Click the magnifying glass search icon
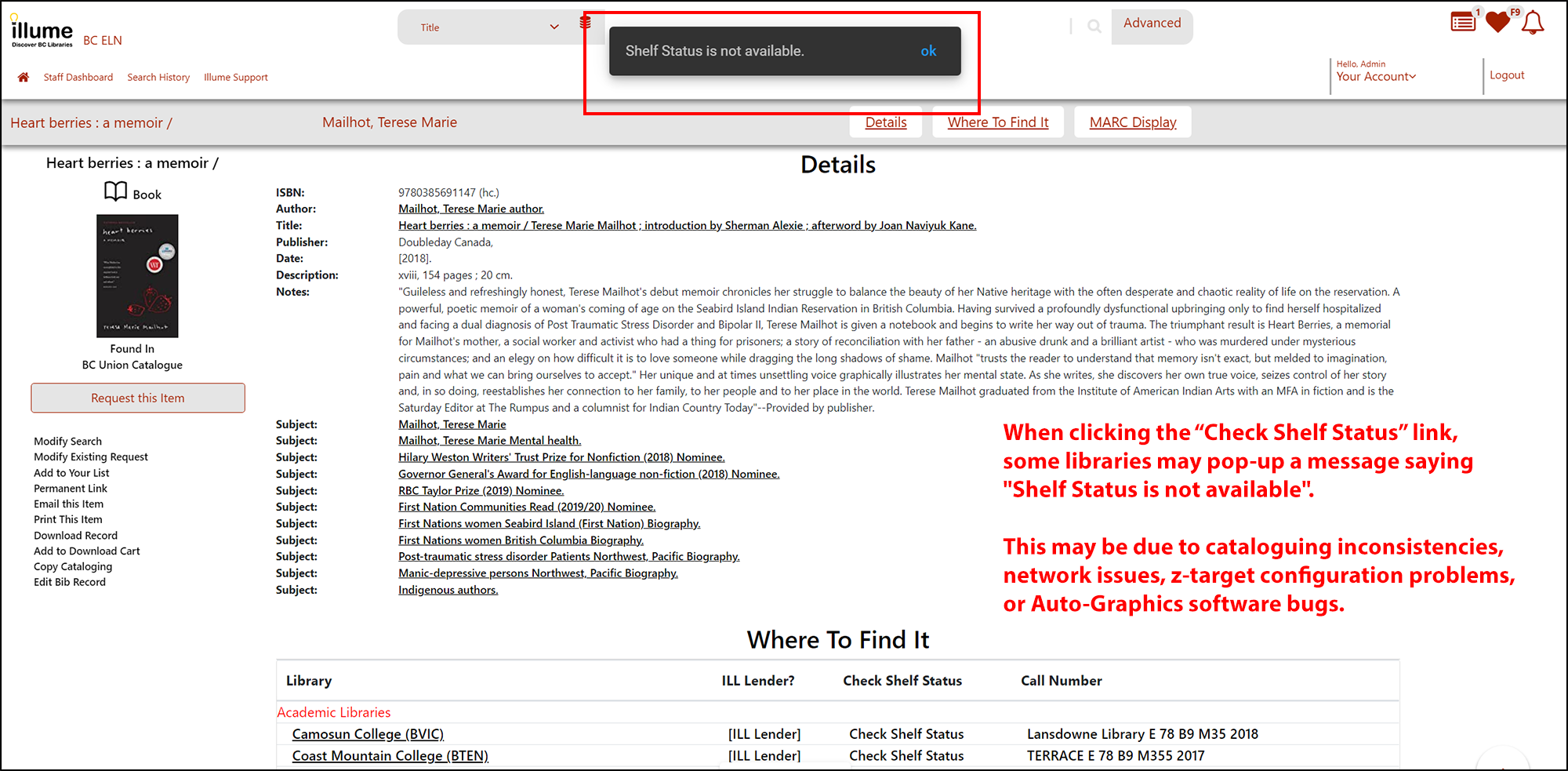Image resolution: width=1568 pixels, height=771 pixels. [1094, 27]
